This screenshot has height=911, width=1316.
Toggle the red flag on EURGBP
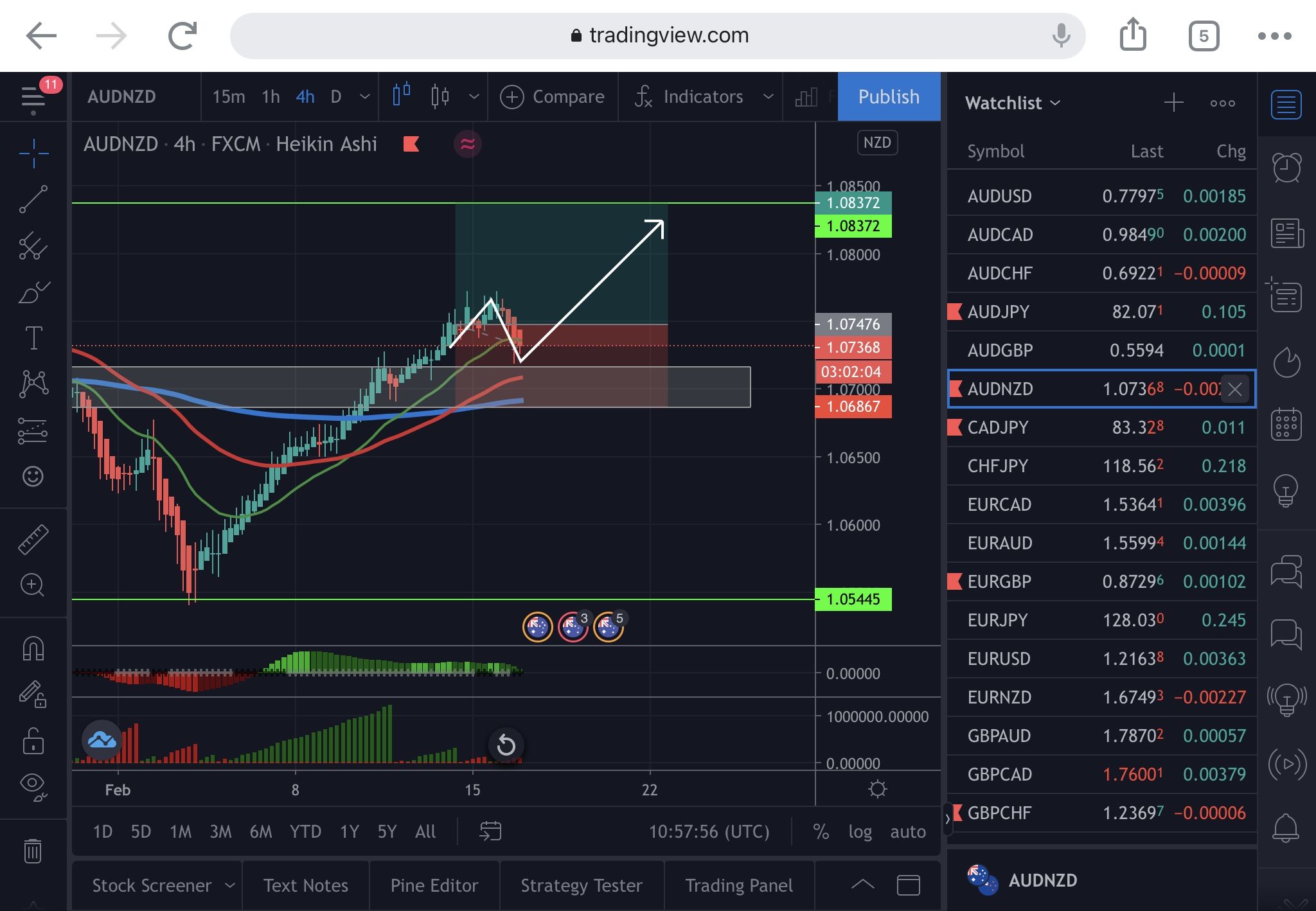point(955,581)
